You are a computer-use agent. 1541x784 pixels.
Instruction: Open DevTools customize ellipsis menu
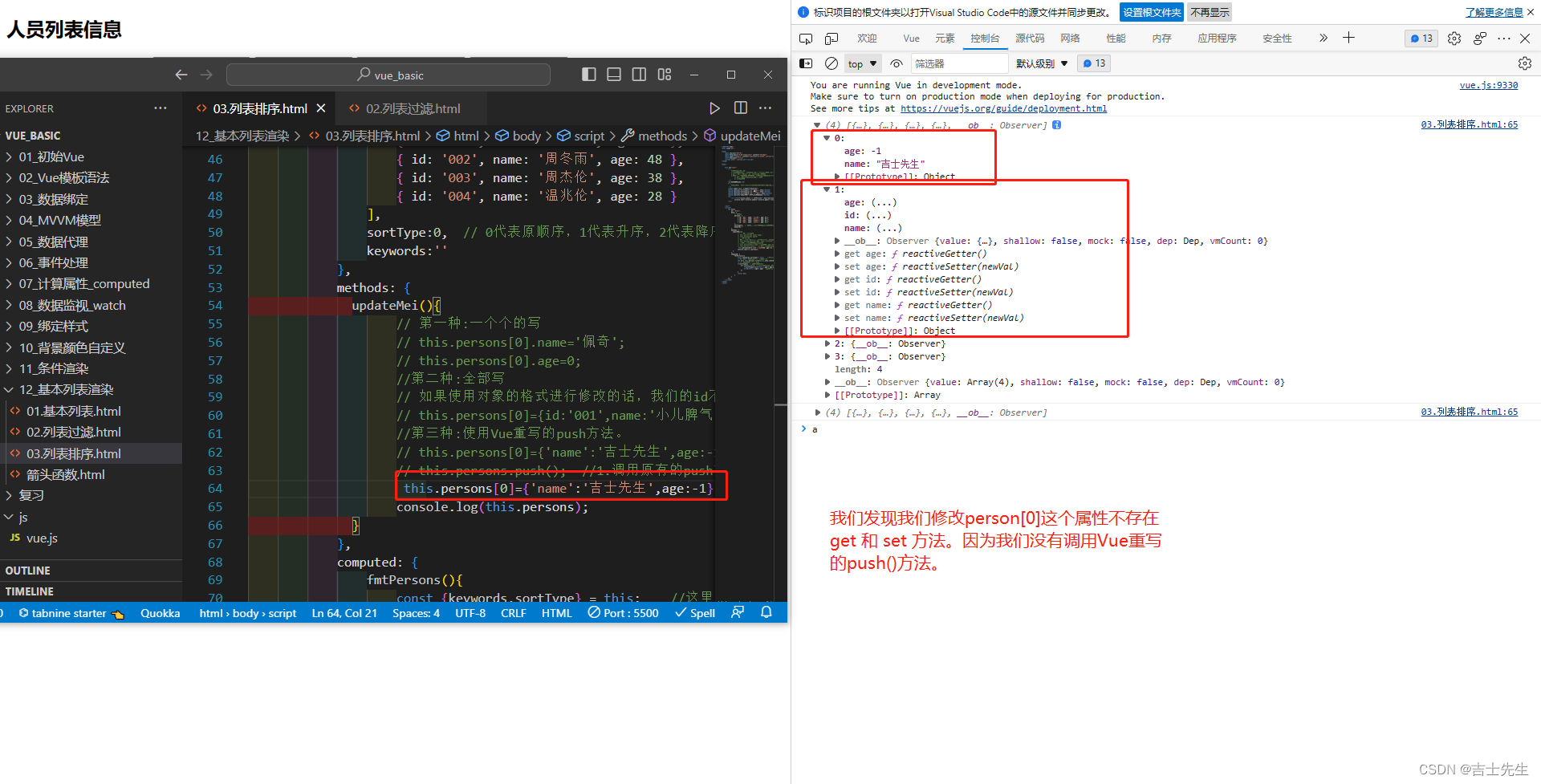[x=1504, y=39]
